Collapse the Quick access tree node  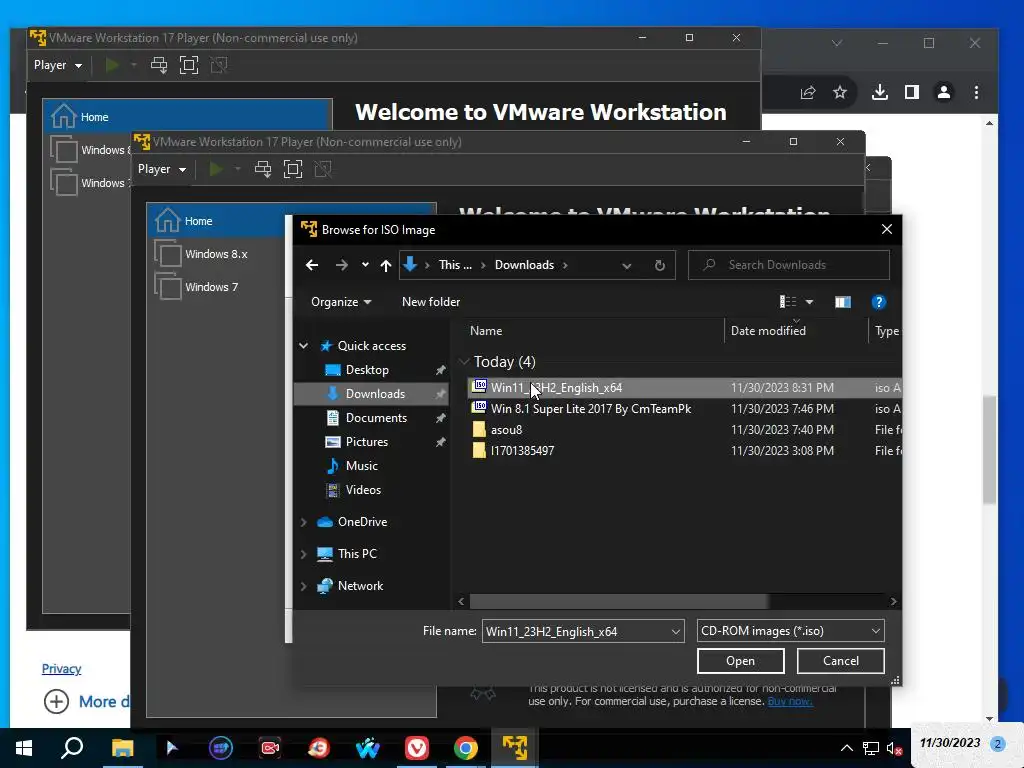[304, 345]
